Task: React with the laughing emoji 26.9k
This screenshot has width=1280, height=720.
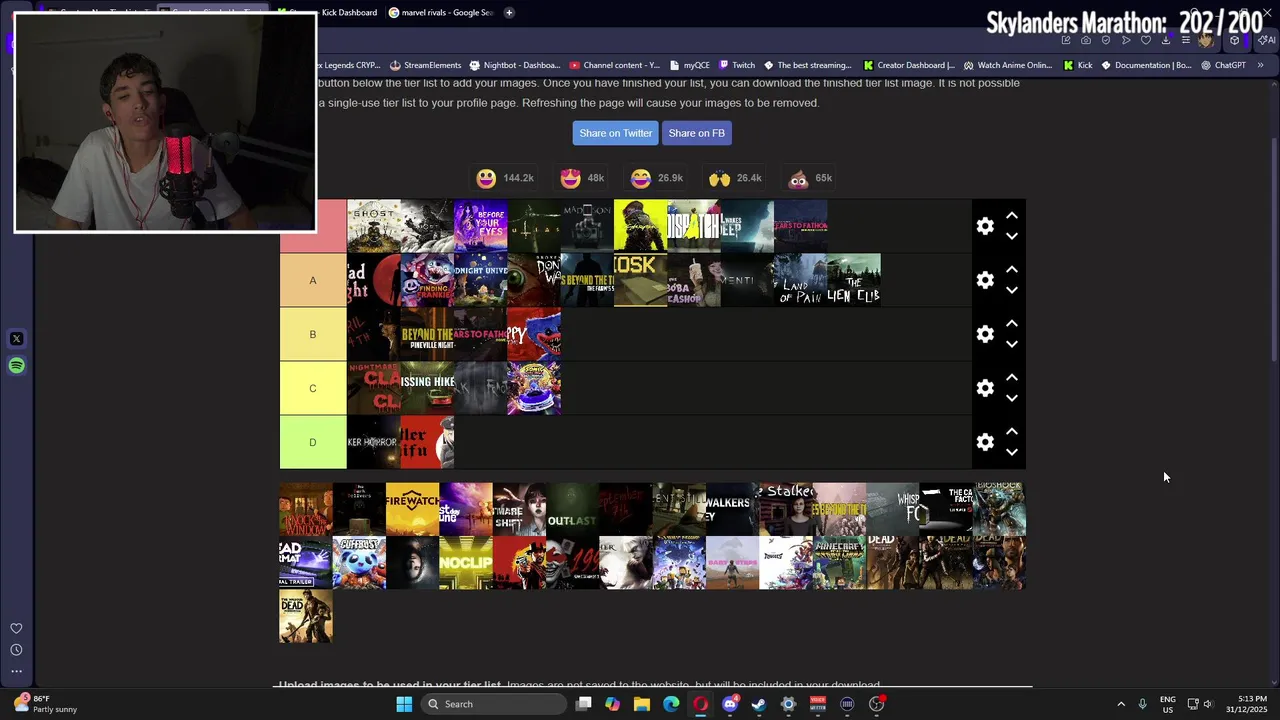Action: click(x=657, y=178)
